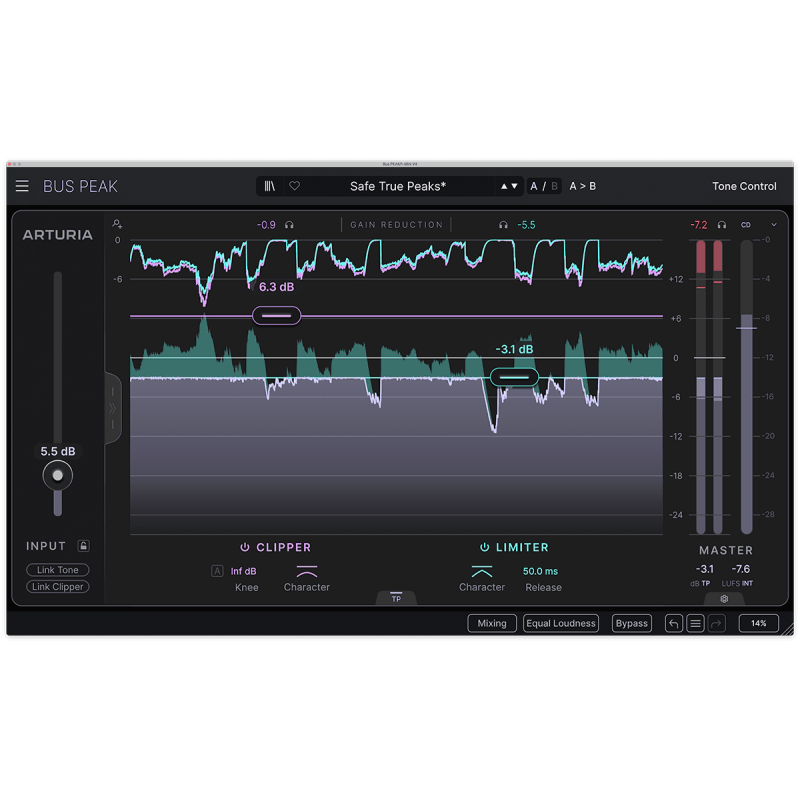Click the Inf dB knee value

[243, 571]
